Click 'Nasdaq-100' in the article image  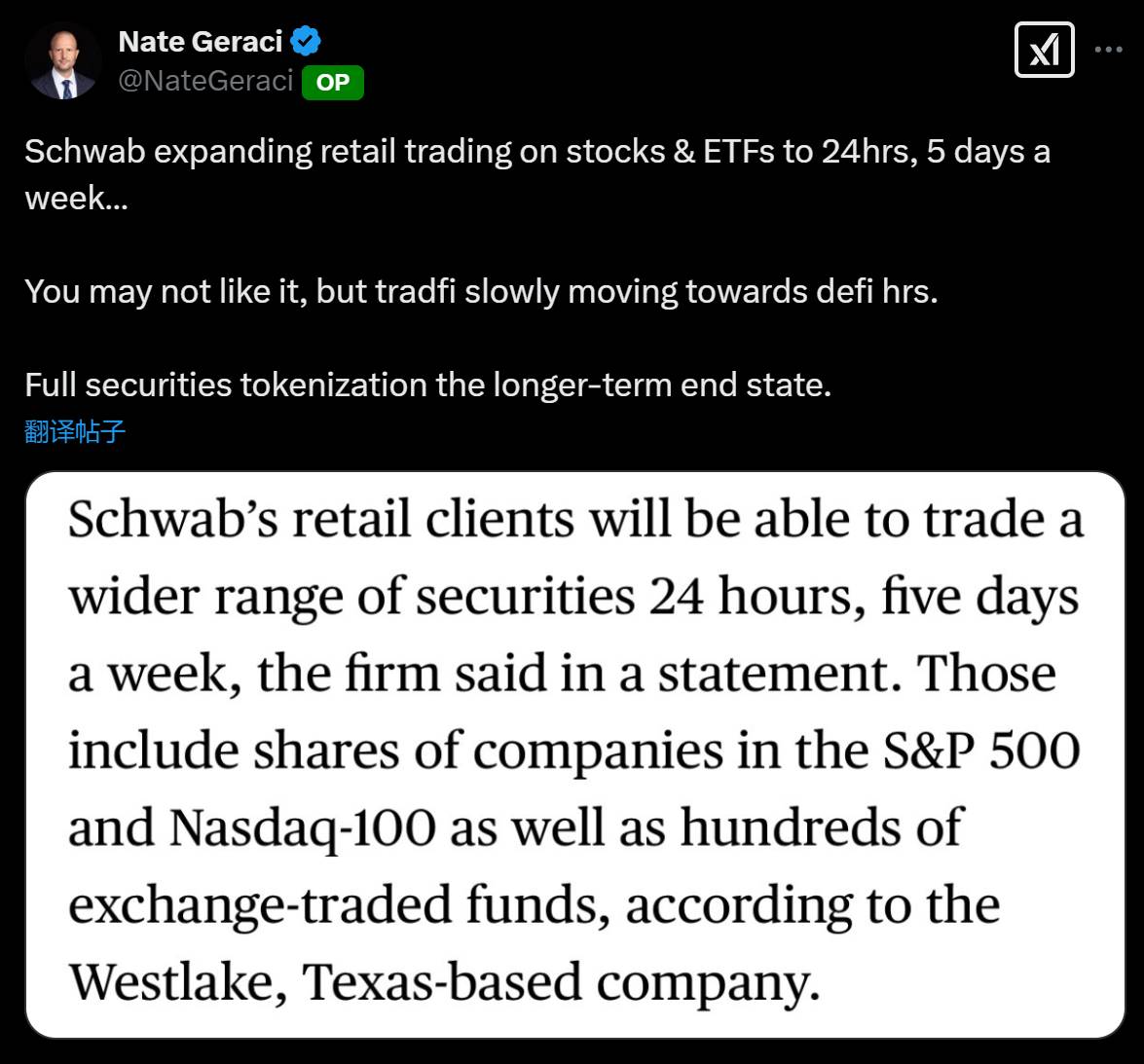(303, 827)
